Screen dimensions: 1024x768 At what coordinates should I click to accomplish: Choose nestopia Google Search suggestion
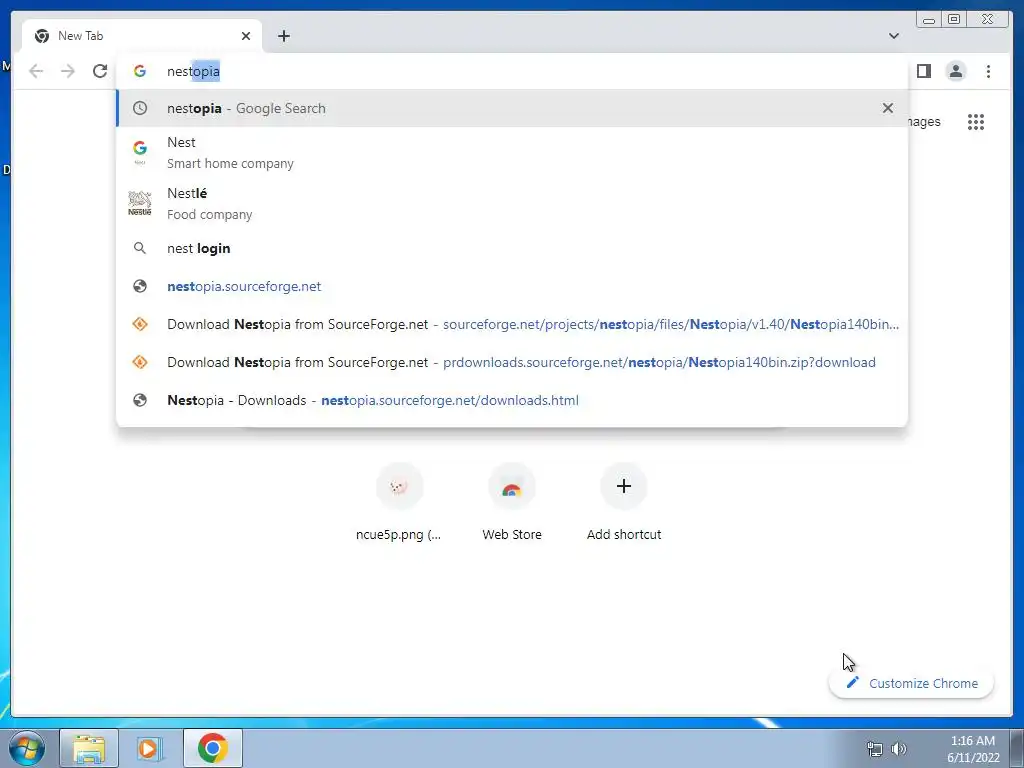[x=511, y=108]
